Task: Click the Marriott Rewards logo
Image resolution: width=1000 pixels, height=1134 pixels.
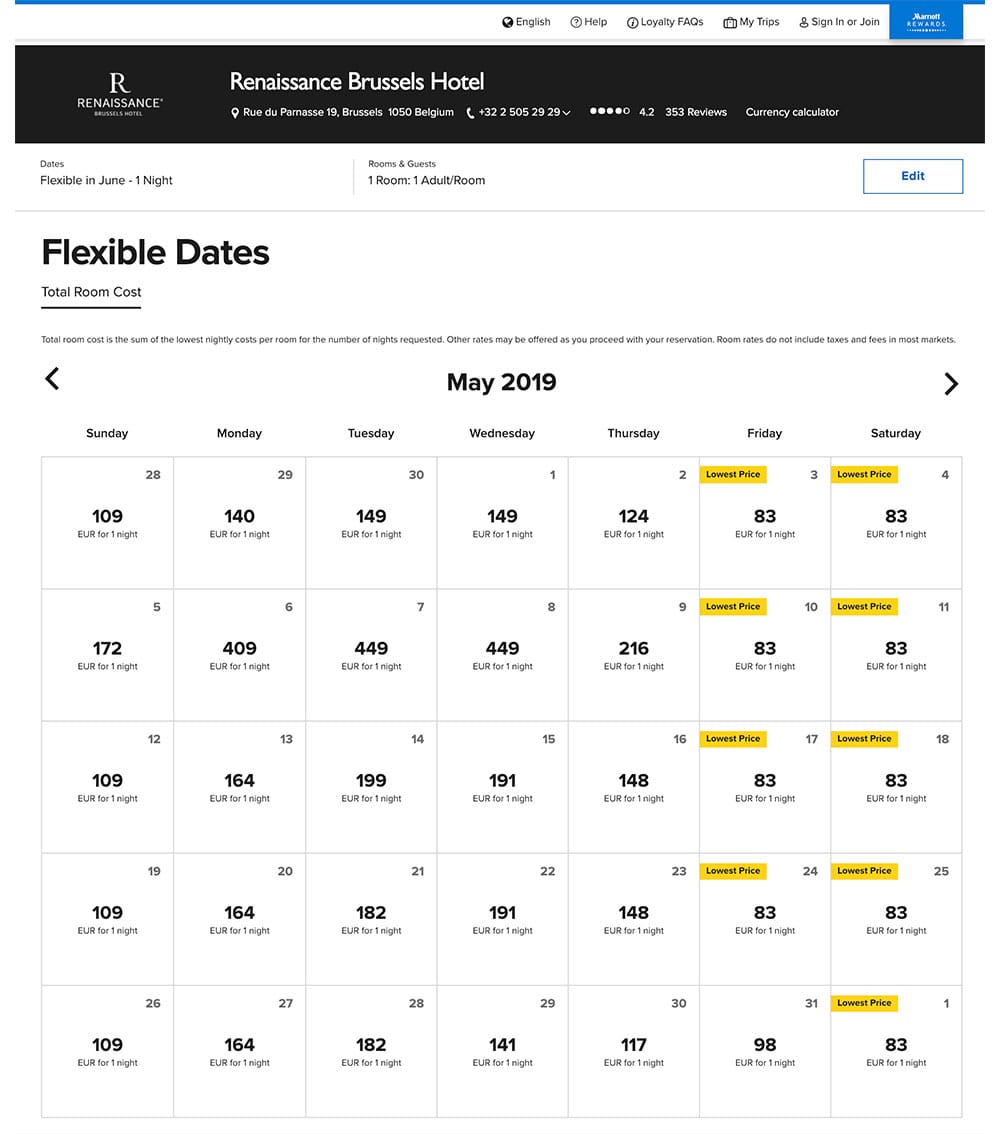Action: pyautogui.click(x=926, y=20)
